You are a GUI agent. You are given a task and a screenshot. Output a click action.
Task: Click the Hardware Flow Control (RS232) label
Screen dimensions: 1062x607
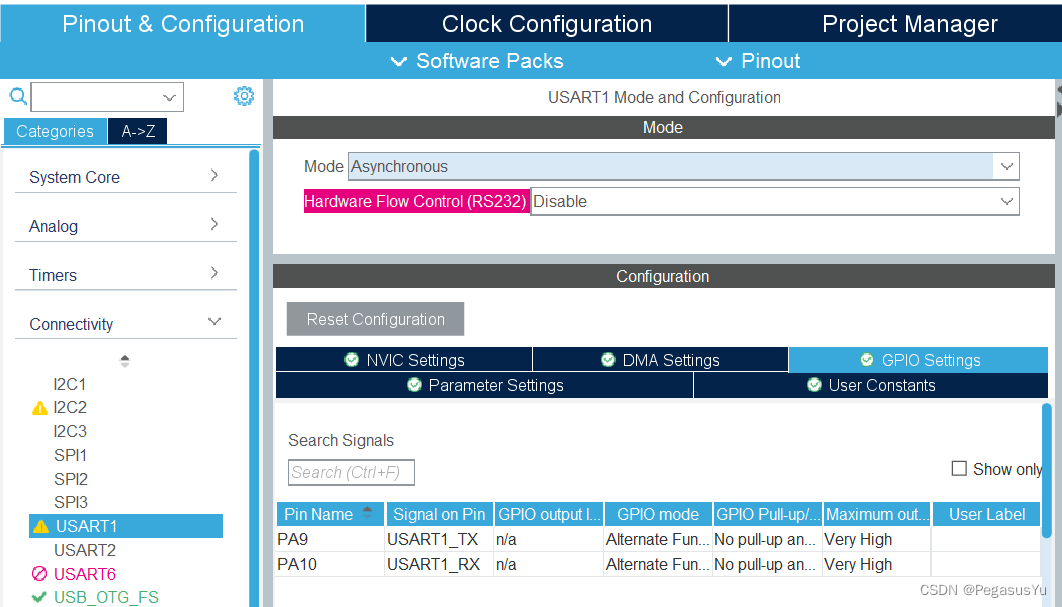pyautogui.click(x=415, y=201)
